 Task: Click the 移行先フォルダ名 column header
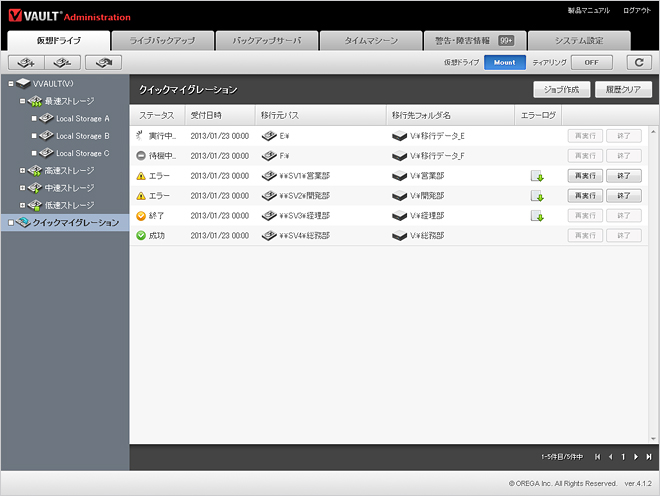pos(450,115)
